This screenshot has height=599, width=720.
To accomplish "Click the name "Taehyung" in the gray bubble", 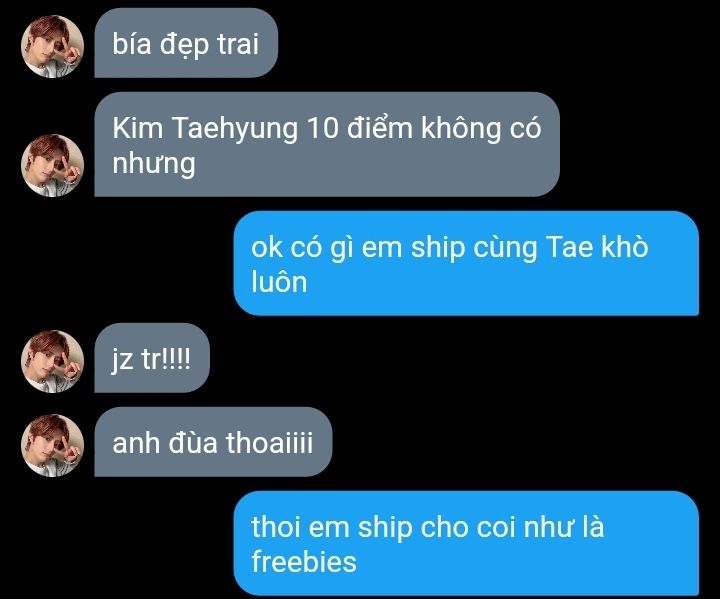I will click(235, 129).
